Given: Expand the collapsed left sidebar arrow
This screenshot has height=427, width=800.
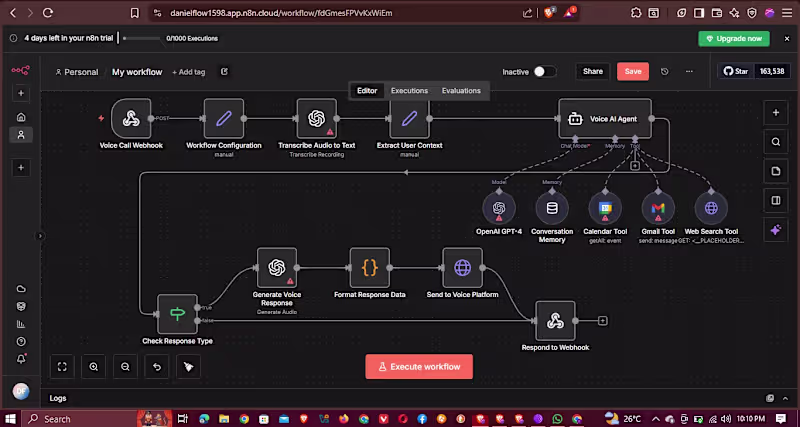Looking at the screenshot, I should coord(40,236).
